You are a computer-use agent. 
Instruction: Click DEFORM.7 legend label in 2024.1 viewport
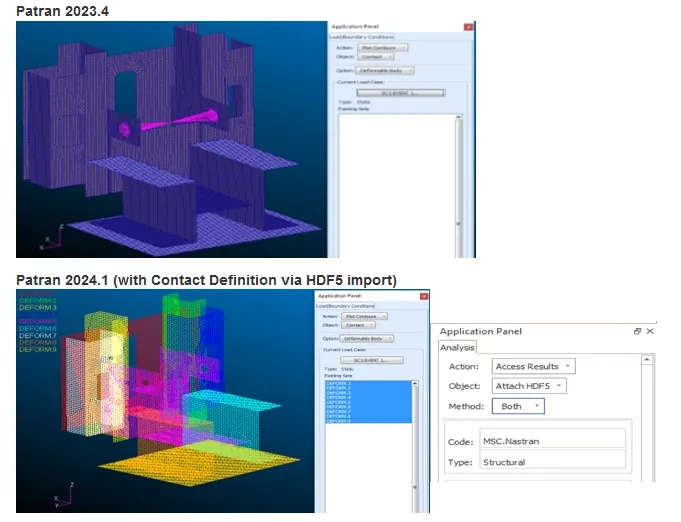coord(38,336)
